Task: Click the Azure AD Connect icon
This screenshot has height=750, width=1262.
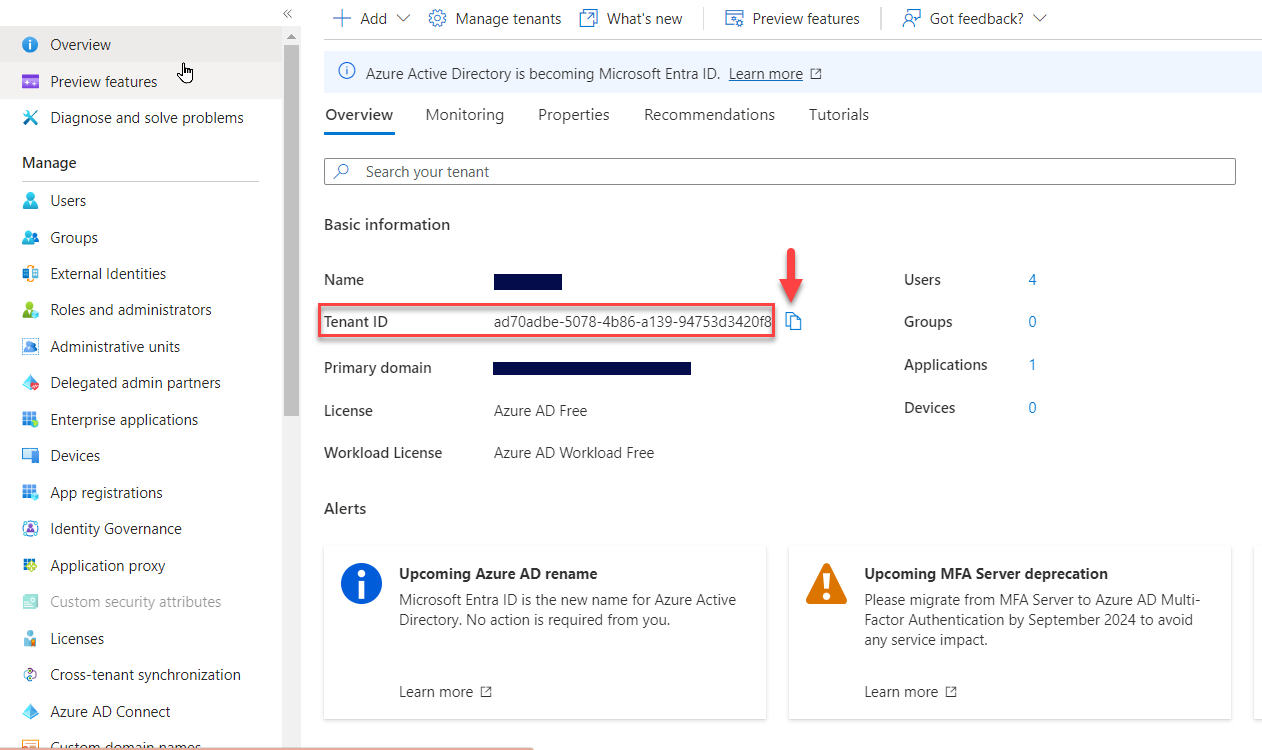Action: 30,712
